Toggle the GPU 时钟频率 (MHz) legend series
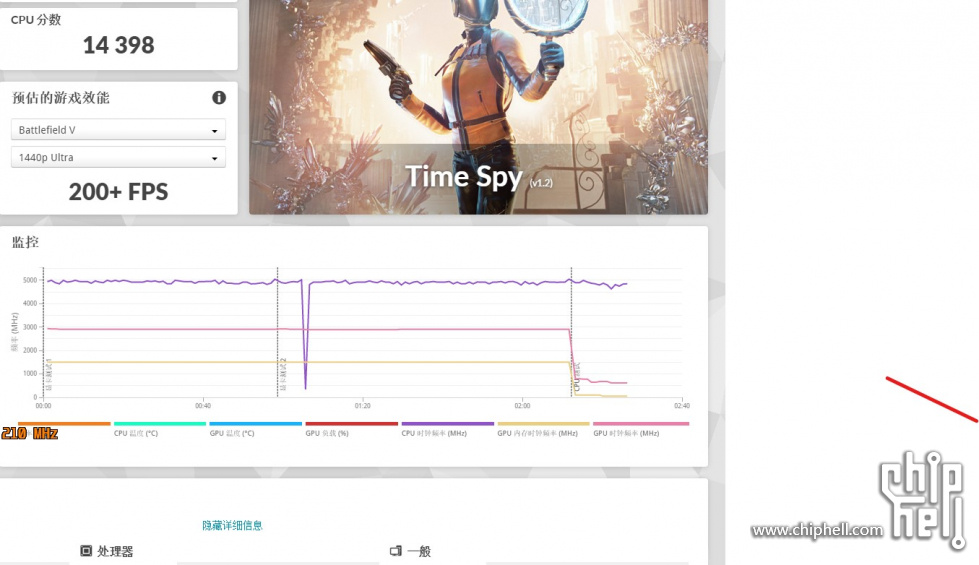The width and height of the screenshot is (979, 565). pyautogui.click(x=641, y=429)
